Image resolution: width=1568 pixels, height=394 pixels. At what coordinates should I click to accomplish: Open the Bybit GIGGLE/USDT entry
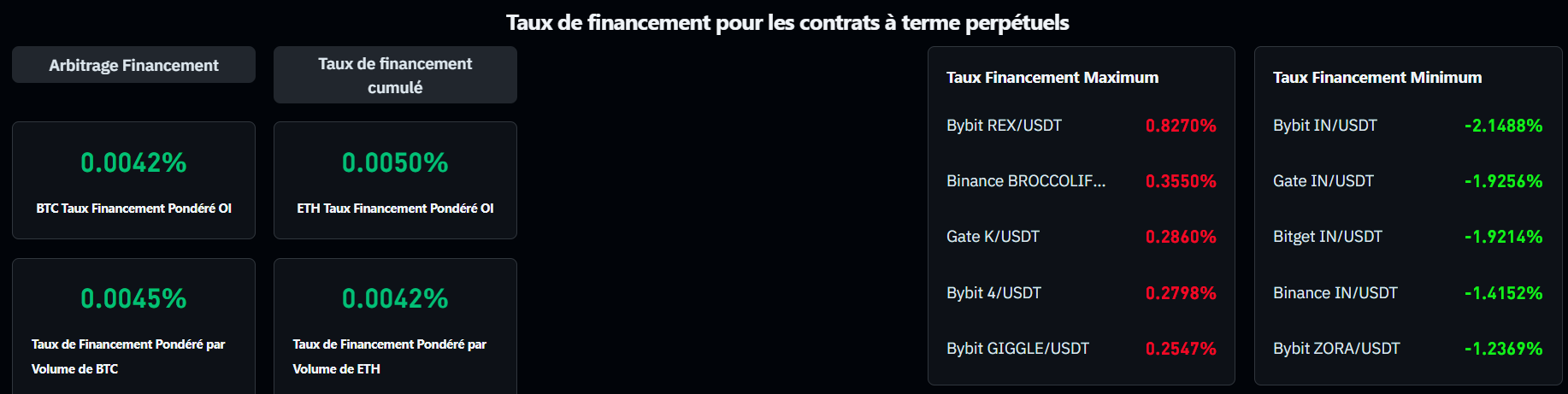coord(1017,349)
